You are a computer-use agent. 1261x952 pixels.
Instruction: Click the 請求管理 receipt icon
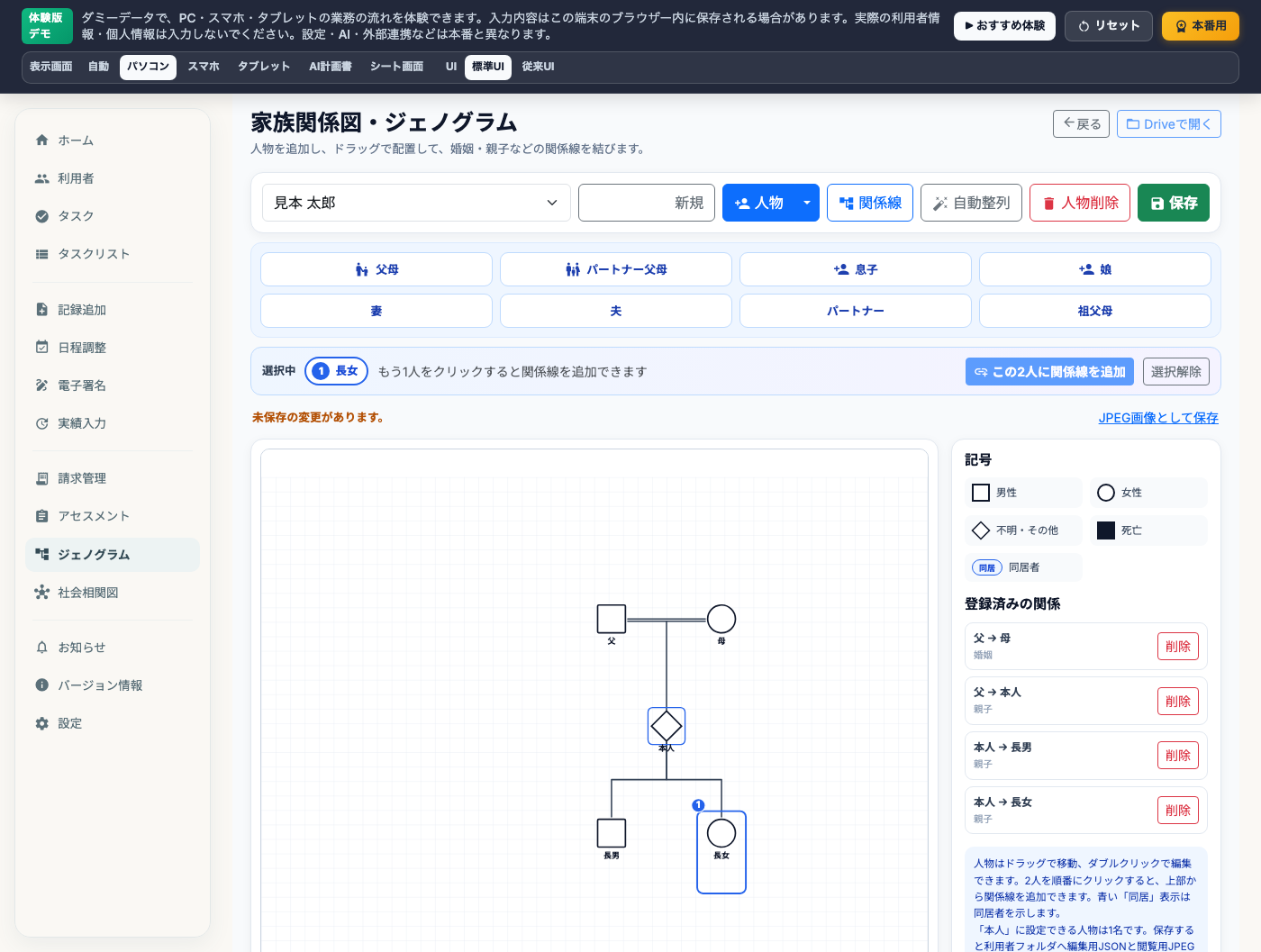(41, 478)
